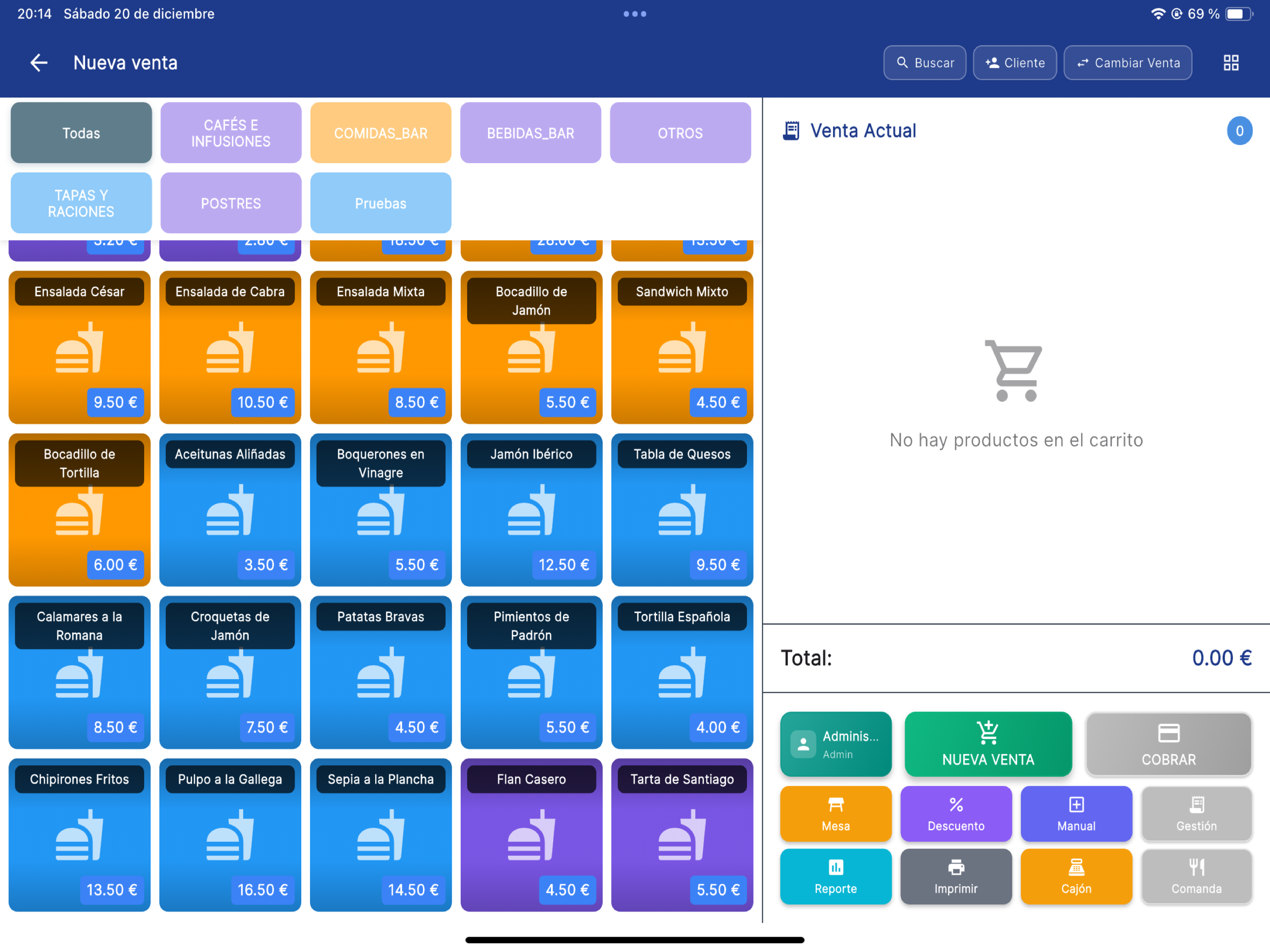Filter by CAFÉS E INFUSIONES category

[x=231, y=132]
